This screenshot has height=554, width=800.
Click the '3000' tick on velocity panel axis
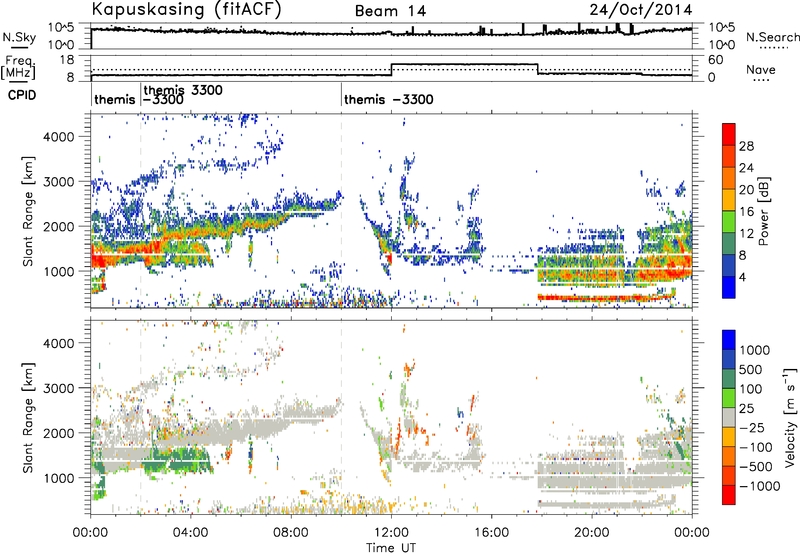(x=58, y=388)
